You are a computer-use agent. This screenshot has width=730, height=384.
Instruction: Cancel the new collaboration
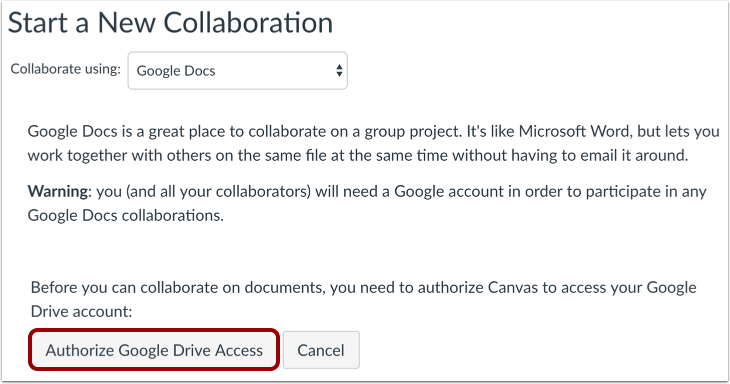[x=321, y=350]
